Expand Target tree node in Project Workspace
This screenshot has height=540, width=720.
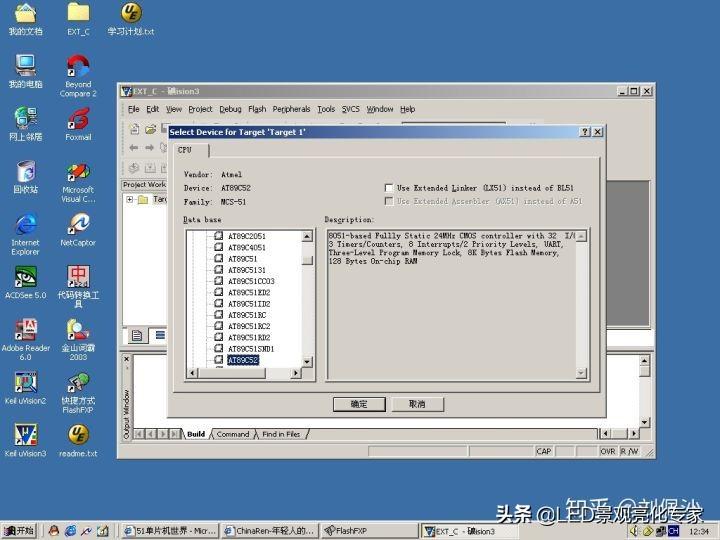130,199
